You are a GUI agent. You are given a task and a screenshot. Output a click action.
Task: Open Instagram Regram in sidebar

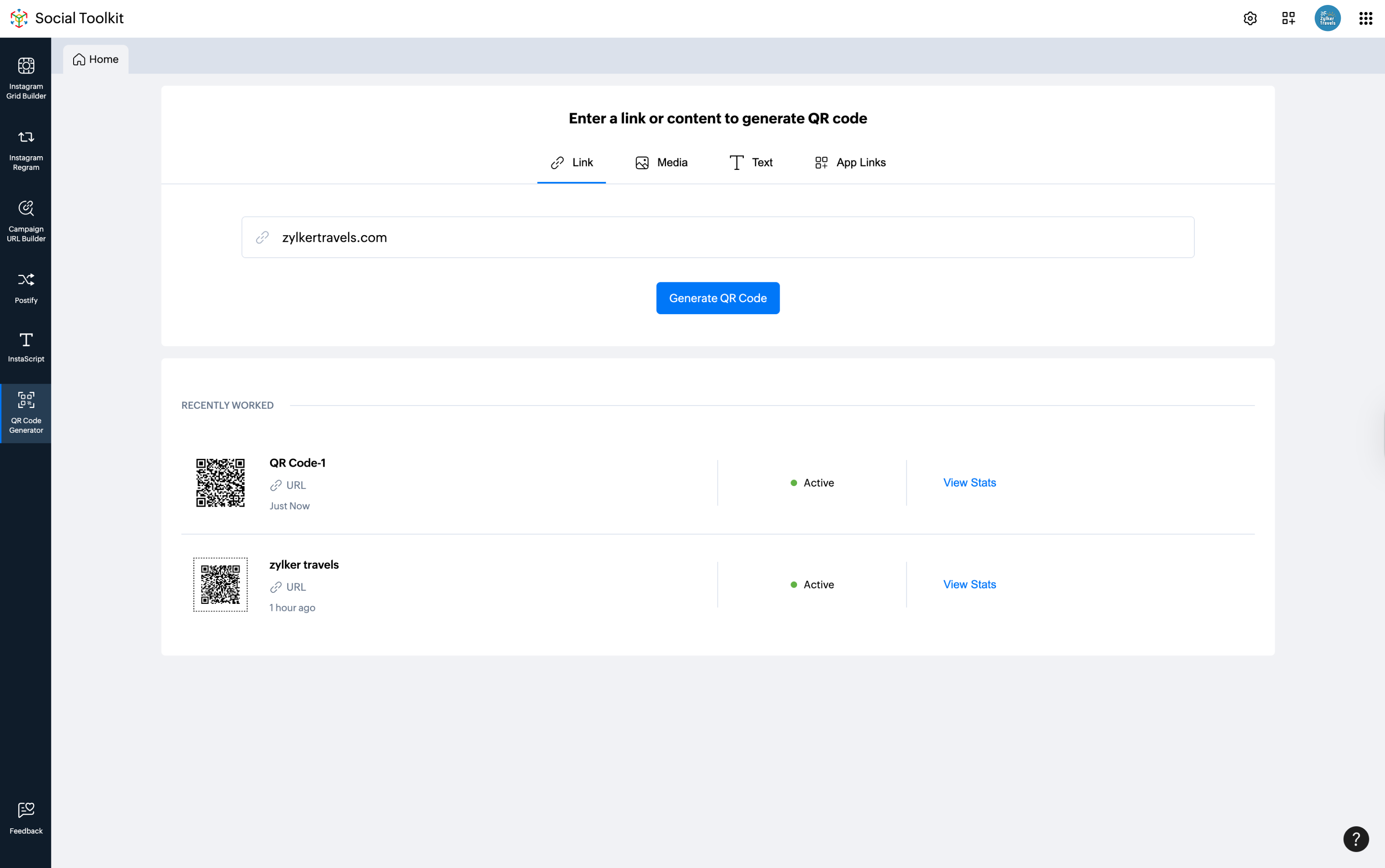[x=26, y=150]
